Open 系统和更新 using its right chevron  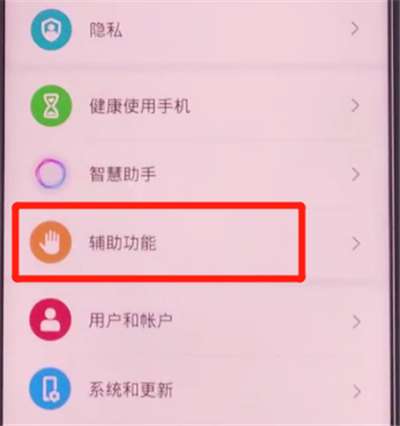click(x=357, y=392)
